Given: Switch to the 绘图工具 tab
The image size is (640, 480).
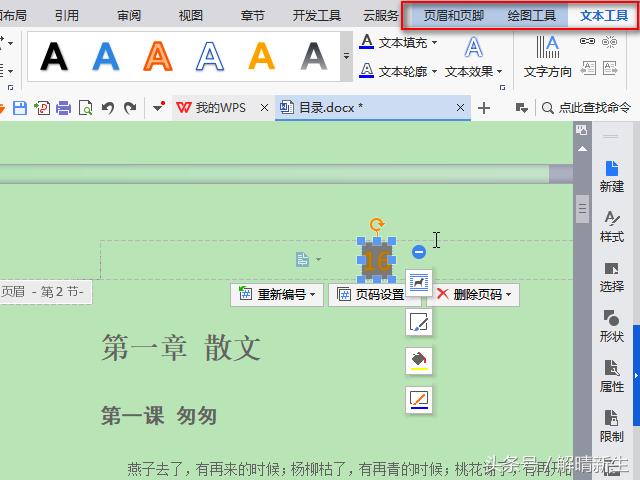Looking at the screenshot, I should coord(531,16).
